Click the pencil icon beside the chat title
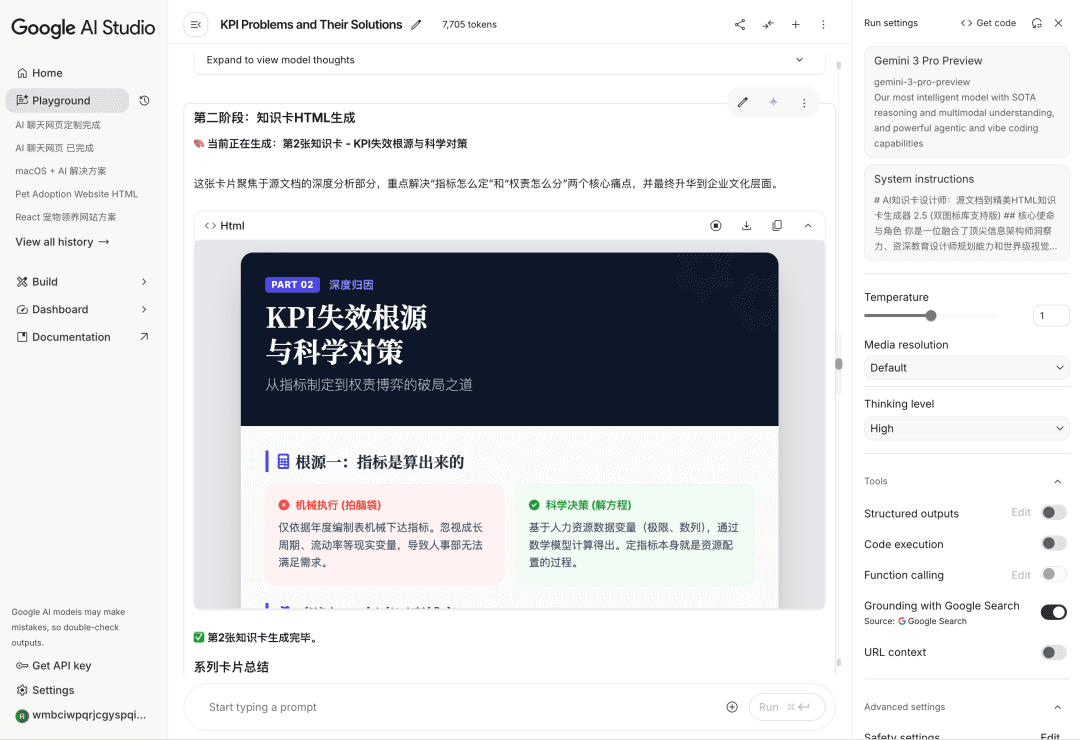Image resolution: width=1080 pixels, height=740 pixels. pyautogui.click(x=417, y=25)
